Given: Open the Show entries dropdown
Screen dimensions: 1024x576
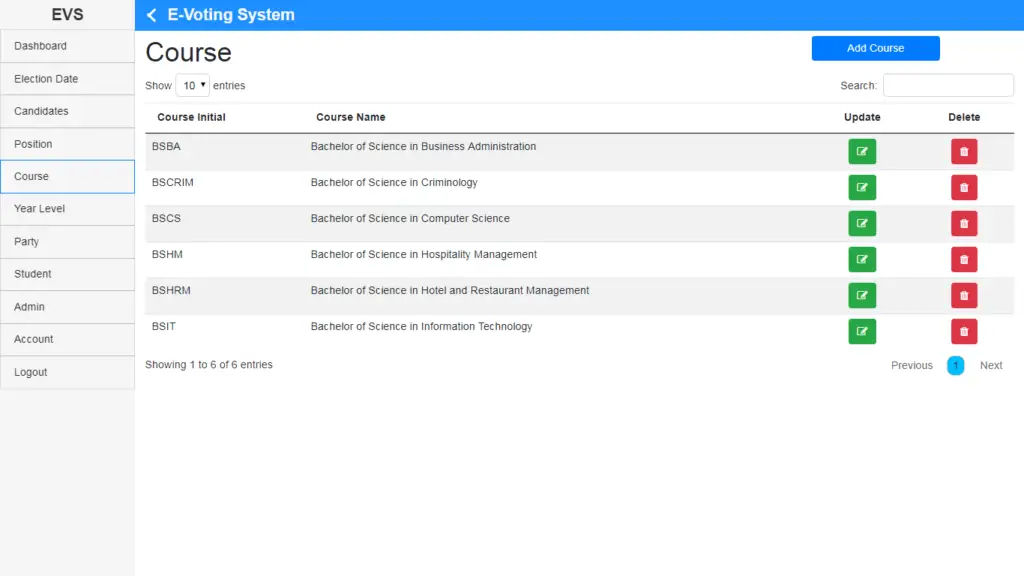Looking at the screenshot, I should pyautogui.click(x=192, y=85).
